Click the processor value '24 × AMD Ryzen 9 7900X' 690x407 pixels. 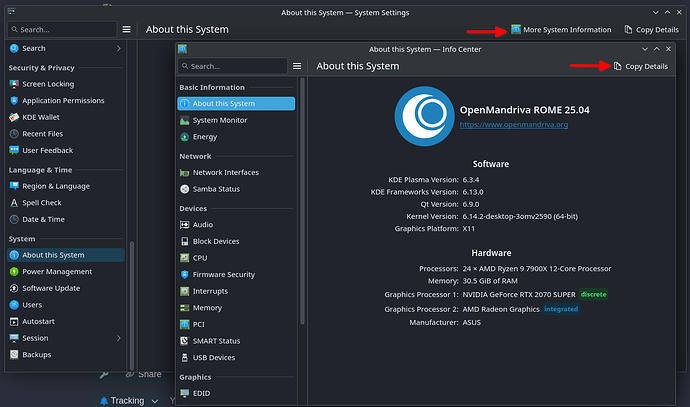(x=536, y=268)
